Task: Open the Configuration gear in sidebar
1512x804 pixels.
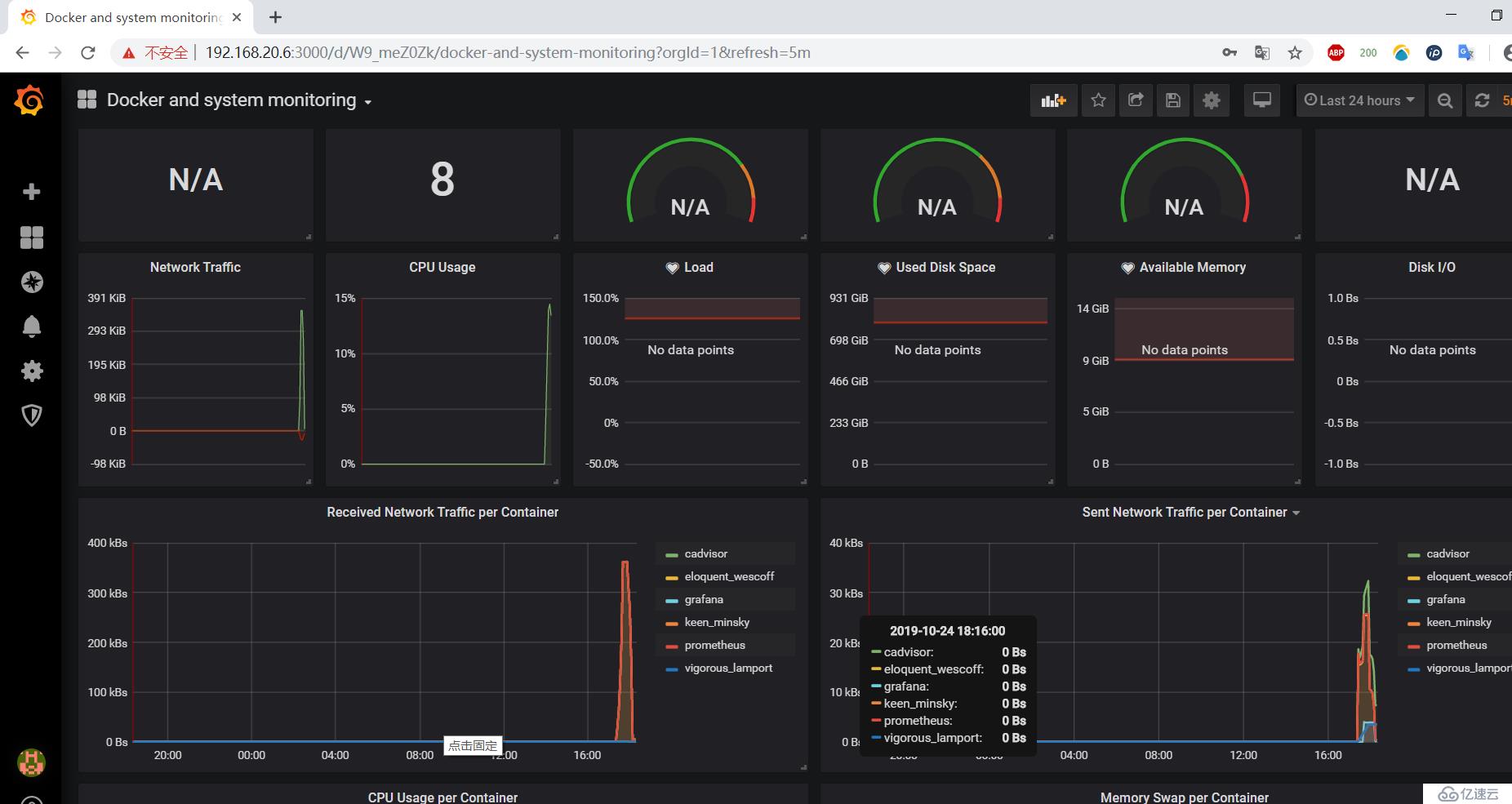Action: pos(31,371)
